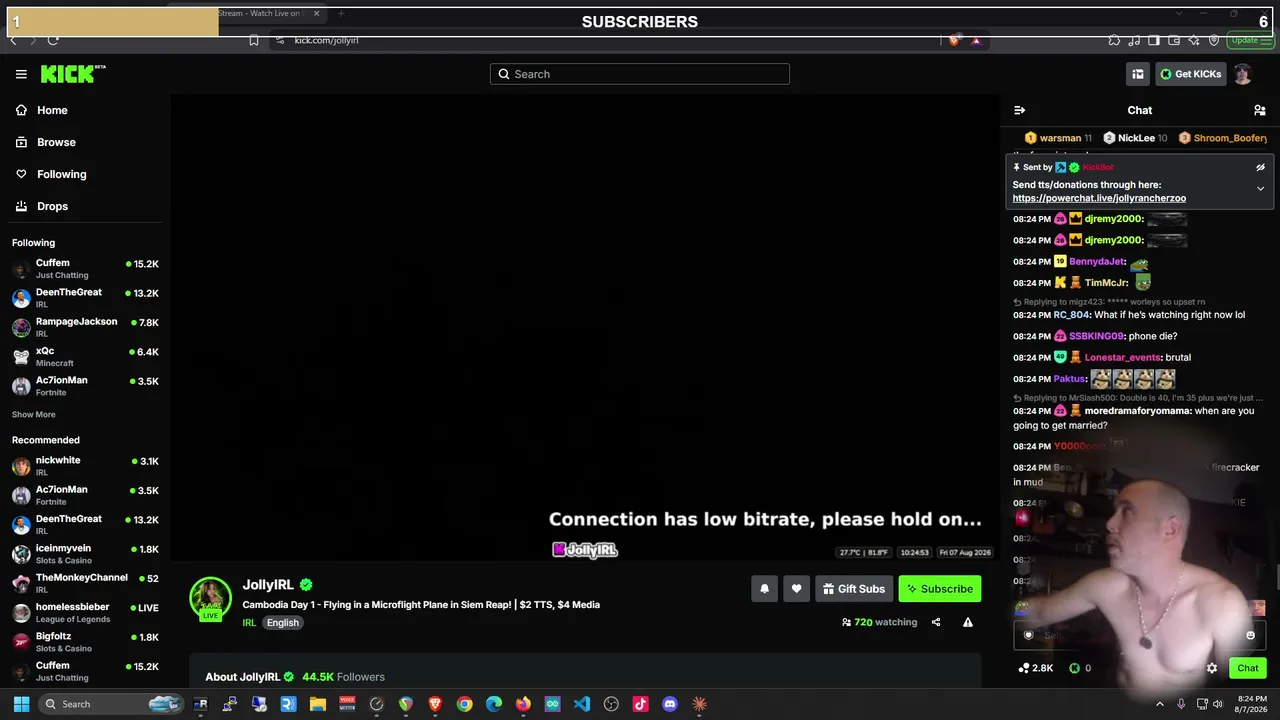The height and width of the screenshot is (720, 1280).
Task: Open DeenTheGreat channel in Following list
Action: (85, 298)
